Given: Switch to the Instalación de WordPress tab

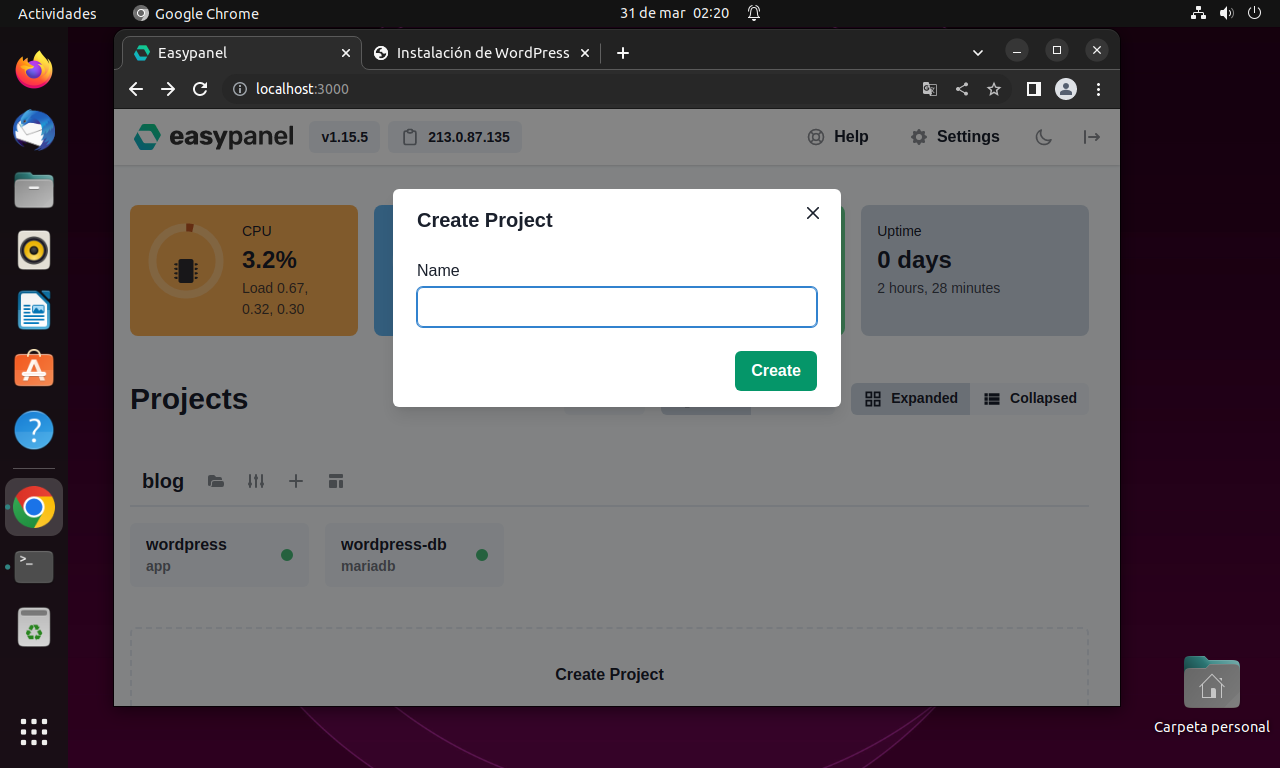Looking at the screenshot, I should pos(481,52).
